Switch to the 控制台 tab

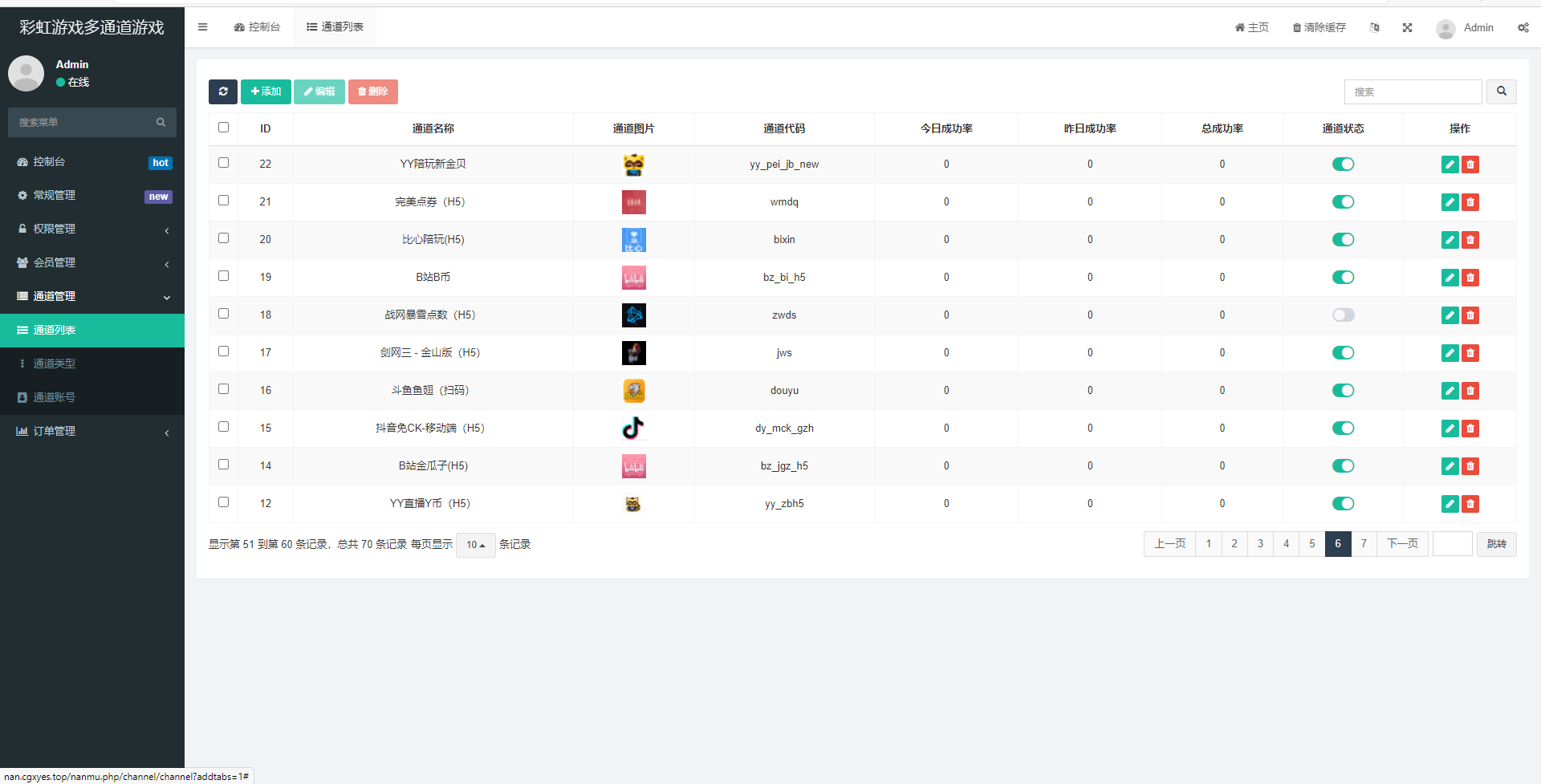tap(257, 27)
